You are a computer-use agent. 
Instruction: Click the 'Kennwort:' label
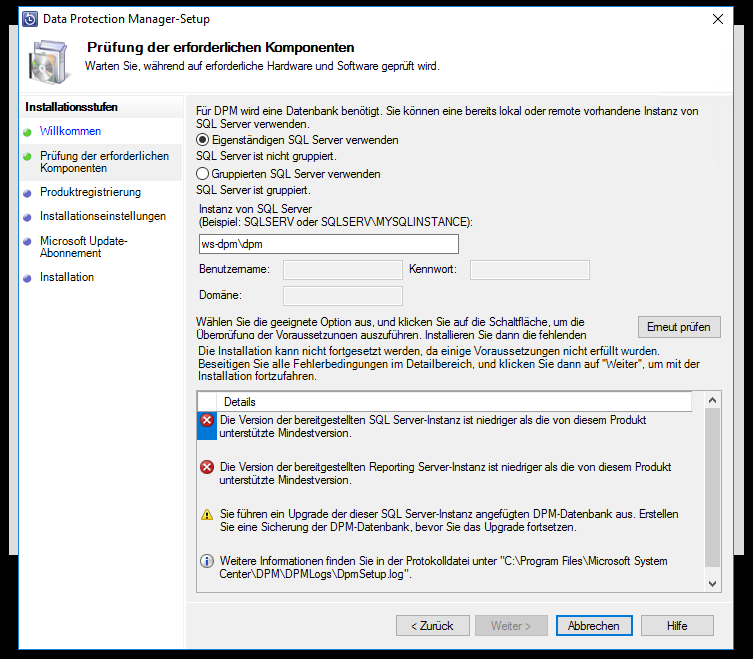pyautogui.click(x=433, y=269)
